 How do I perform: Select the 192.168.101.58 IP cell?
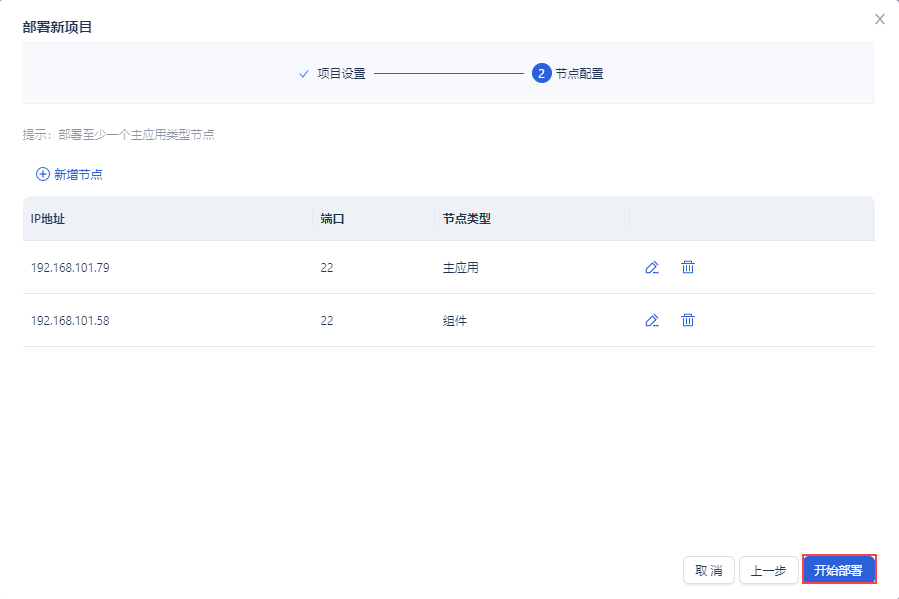point(70,321)
